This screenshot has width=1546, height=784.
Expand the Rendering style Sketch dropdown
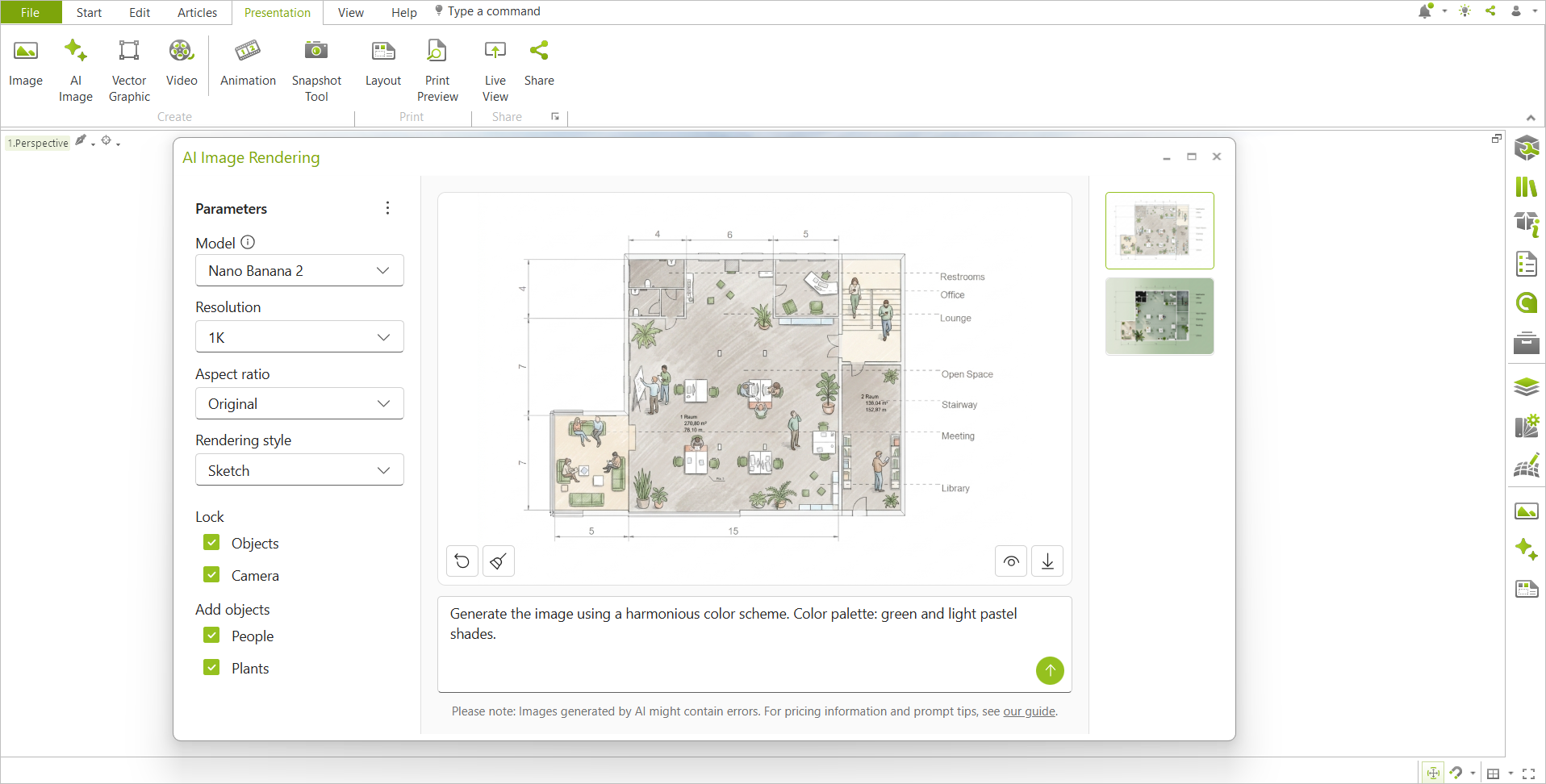click(299, 470)
